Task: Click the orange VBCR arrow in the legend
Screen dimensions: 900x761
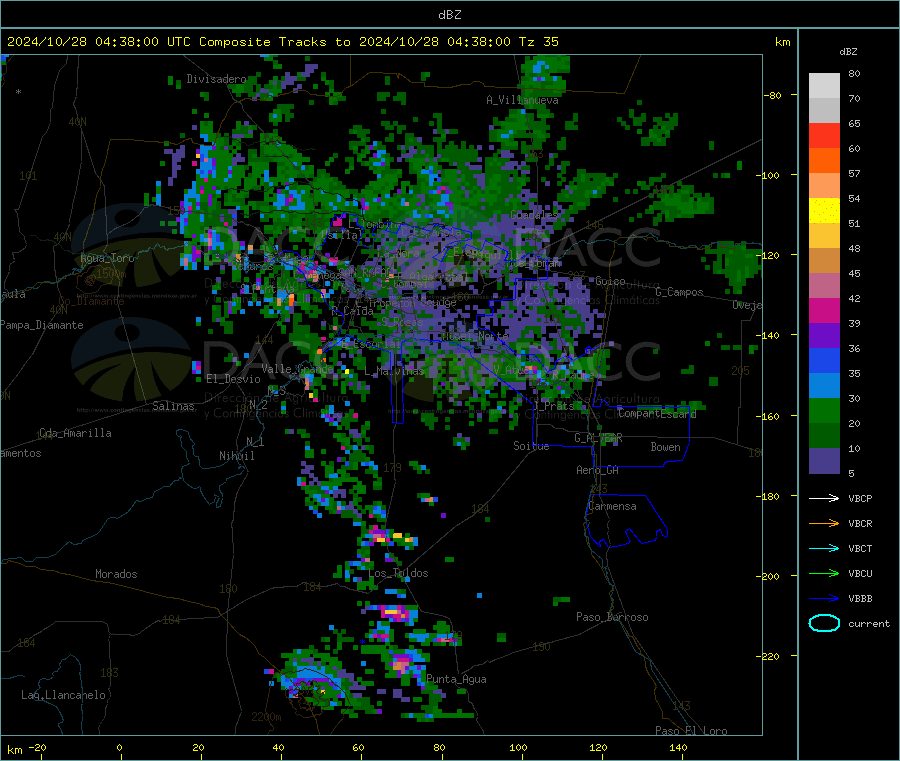Action: pos(824,523)
